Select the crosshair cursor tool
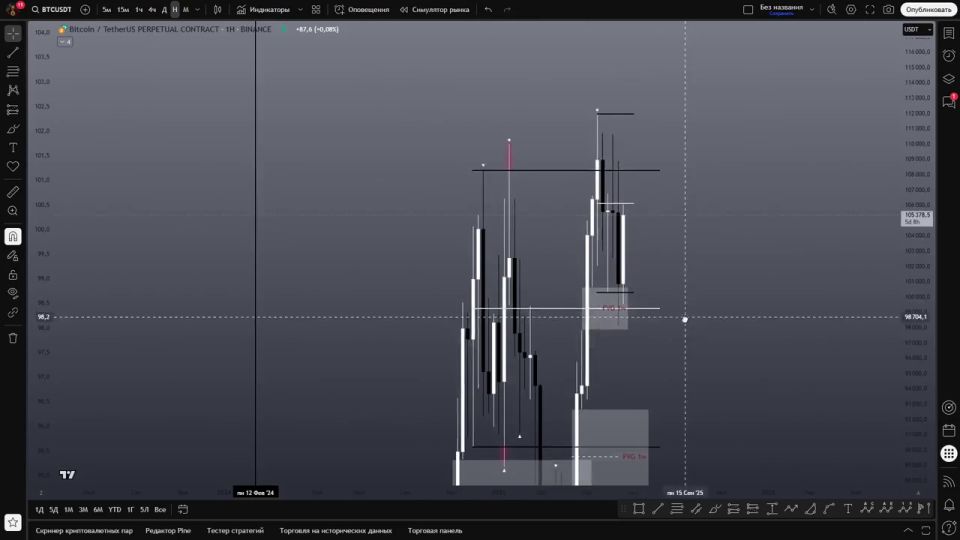This screenshot has height=540, width=960. 13,33
